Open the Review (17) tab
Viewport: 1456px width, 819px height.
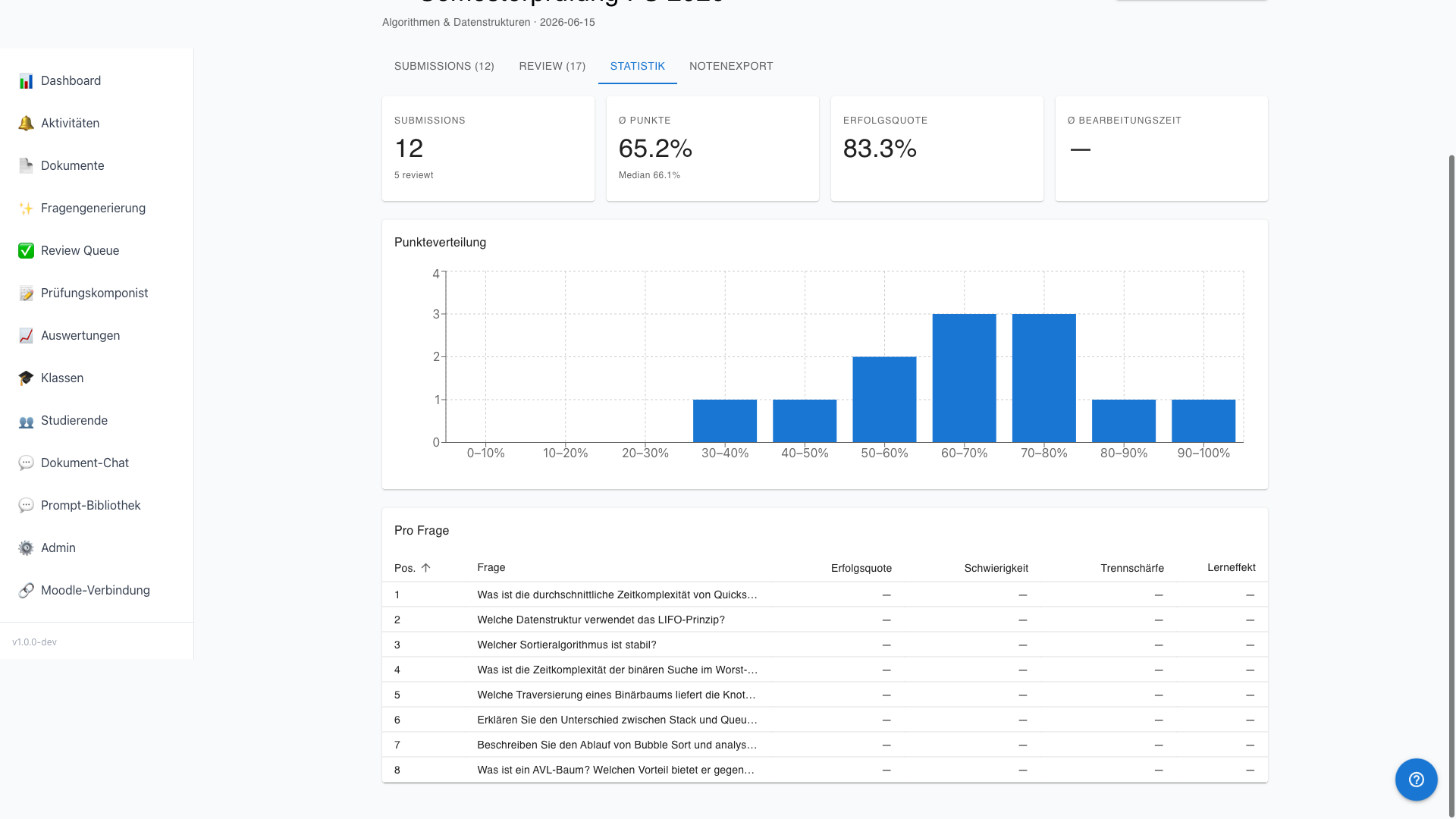[552, 66]
